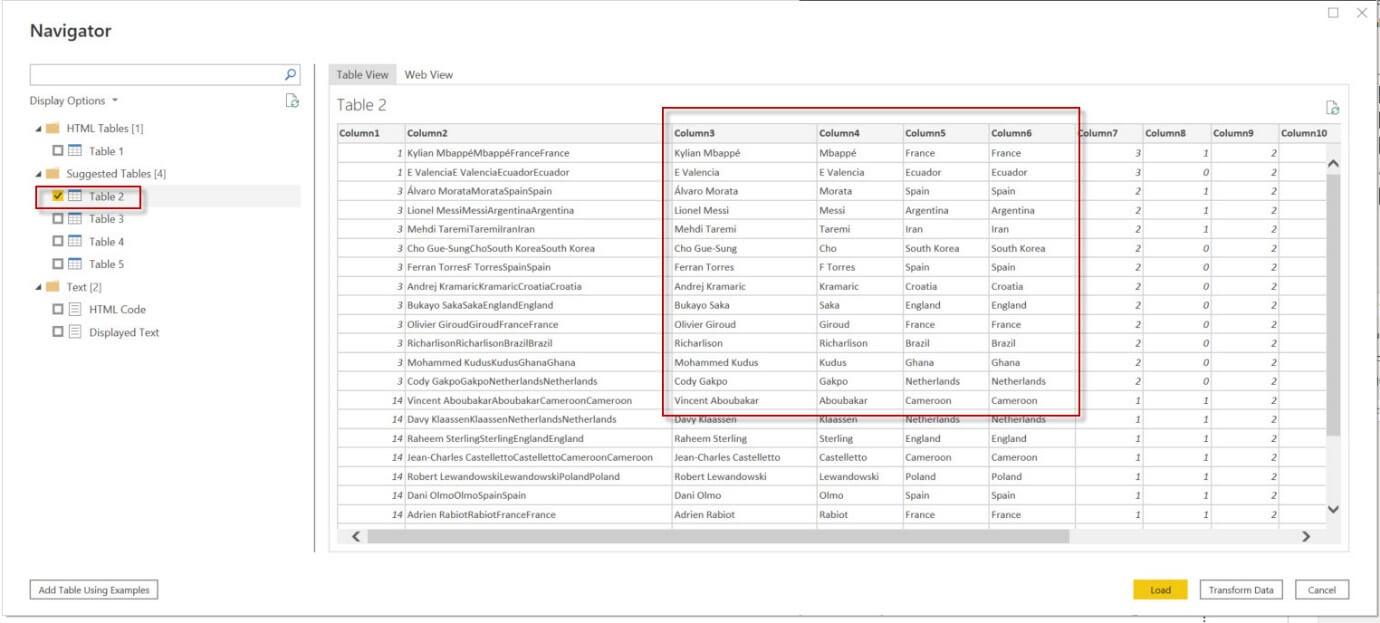Viewport: 1380px width, 623px height.
Task: Check the Displayed Text checkbox
Action: pyautogui.click(x=58, y=332)
